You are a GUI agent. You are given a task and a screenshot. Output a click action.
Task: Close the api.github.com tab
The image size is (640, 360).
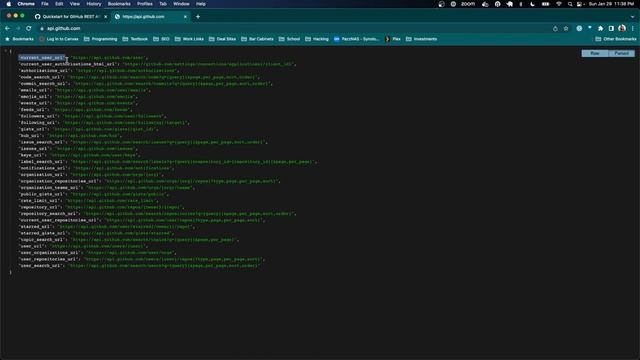(x=185, y=17)
